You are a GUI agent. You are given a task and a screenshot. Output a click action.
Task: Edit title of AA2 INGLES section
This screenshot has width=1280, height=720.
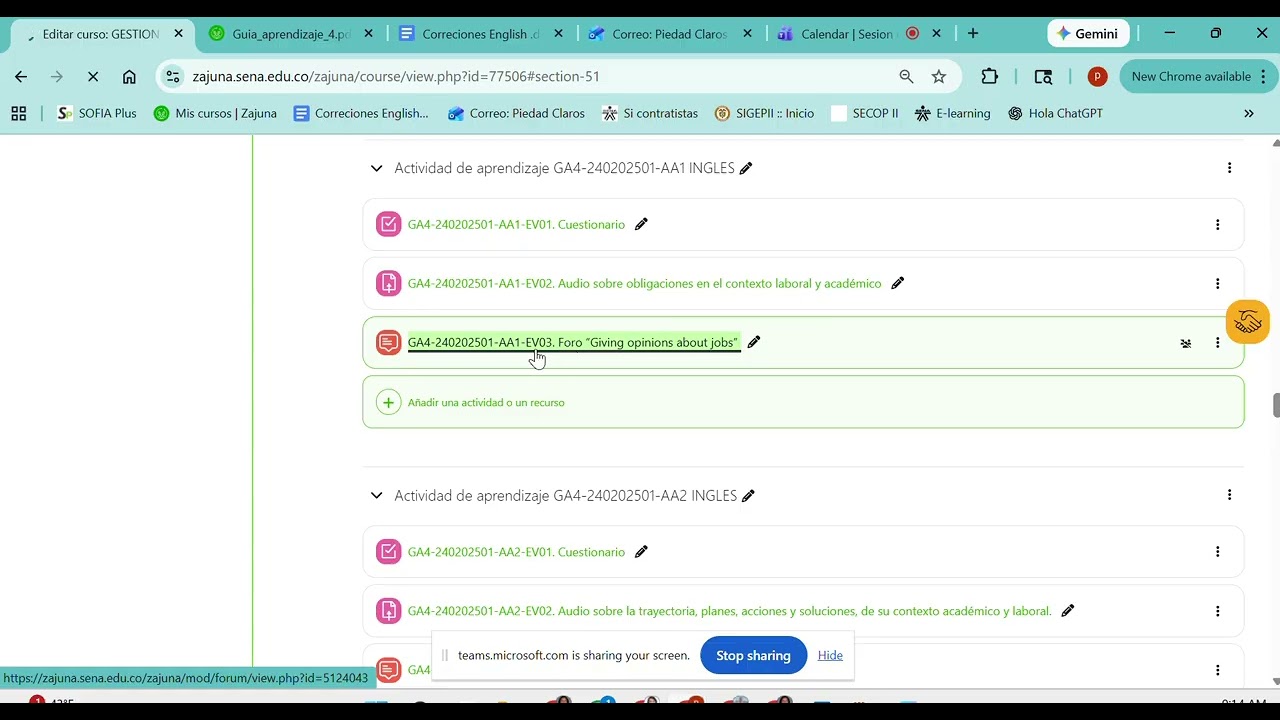[x=748, y=495]
